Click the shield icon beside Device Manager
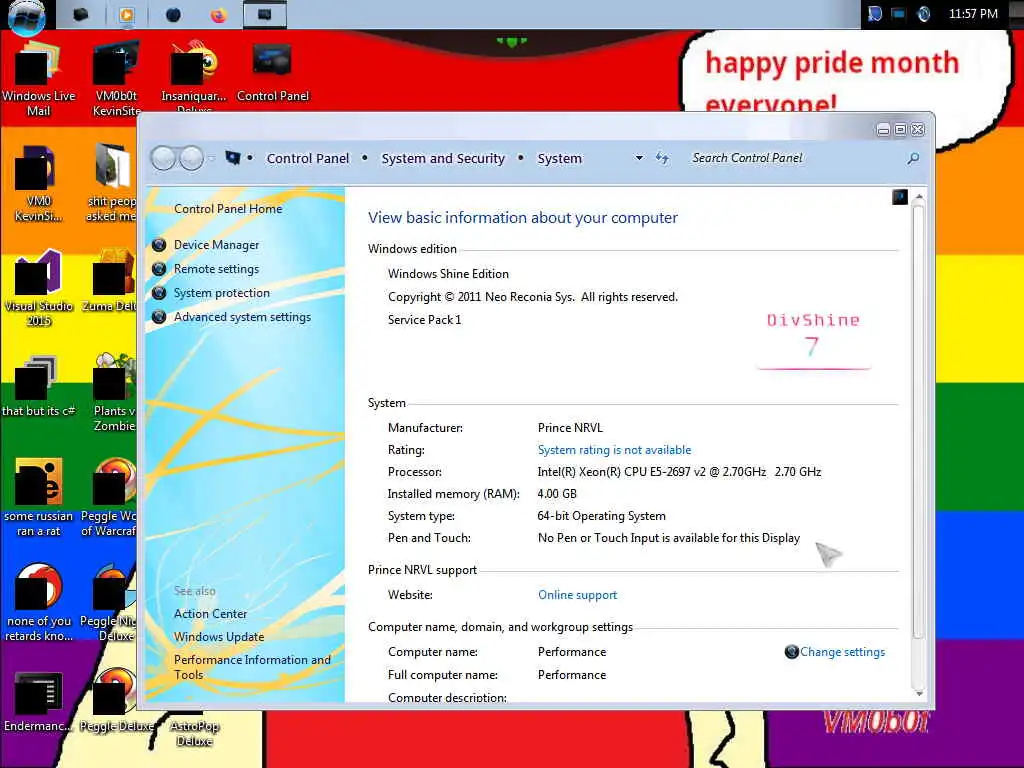 point(159,245)
